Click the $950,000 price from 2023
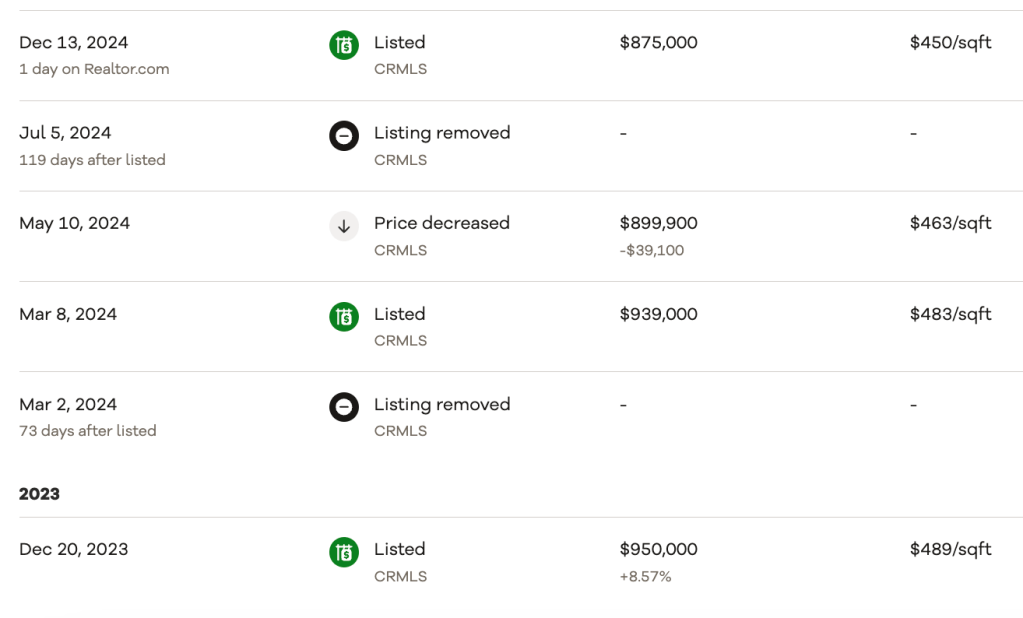1023x618 pixels. tap(658, 549)
